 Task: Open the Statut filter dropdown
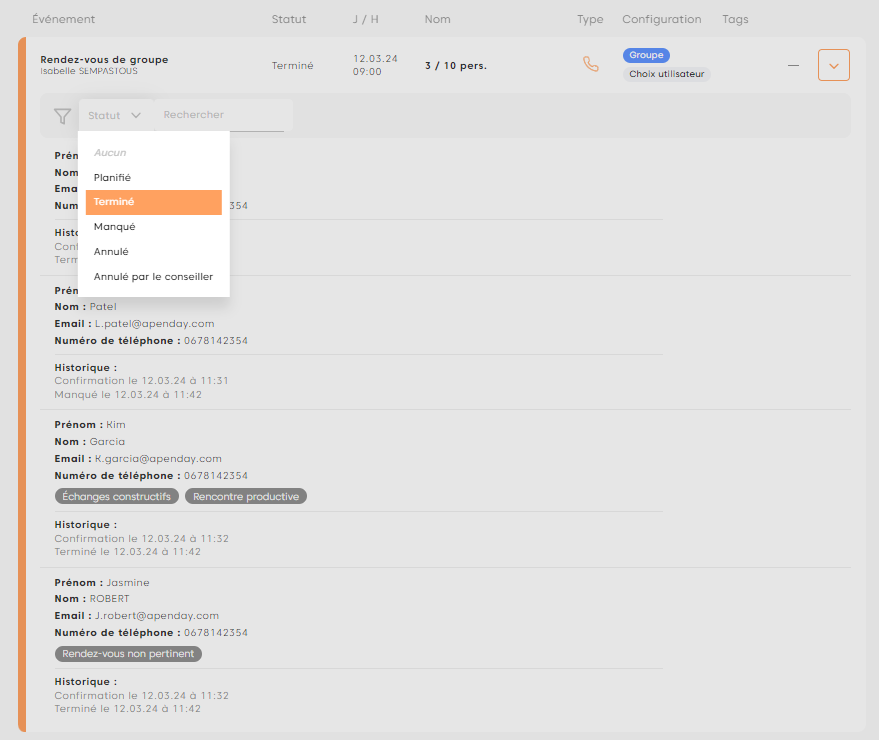click(115, 116)
